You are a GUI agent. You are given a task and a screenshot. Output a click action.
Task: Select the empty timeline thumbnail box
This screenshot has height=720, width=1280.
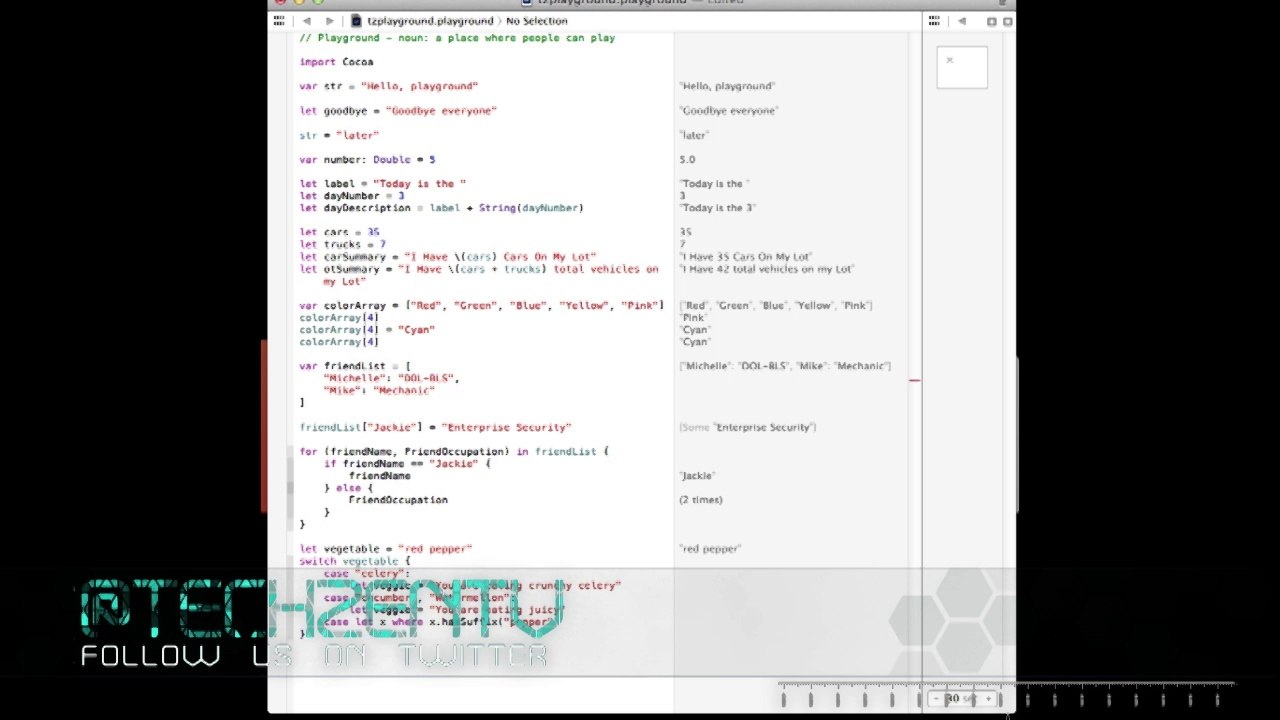click(962, 68)
